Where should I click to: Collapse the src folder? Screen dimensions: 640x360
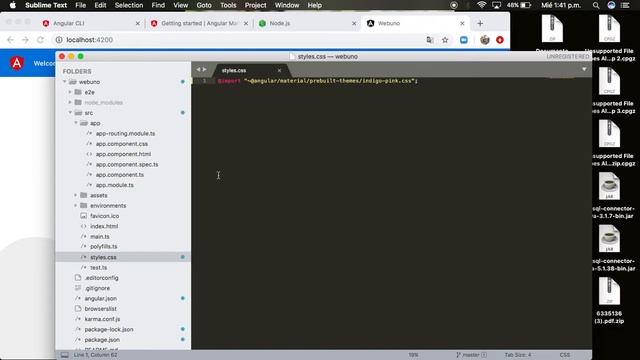70,113
